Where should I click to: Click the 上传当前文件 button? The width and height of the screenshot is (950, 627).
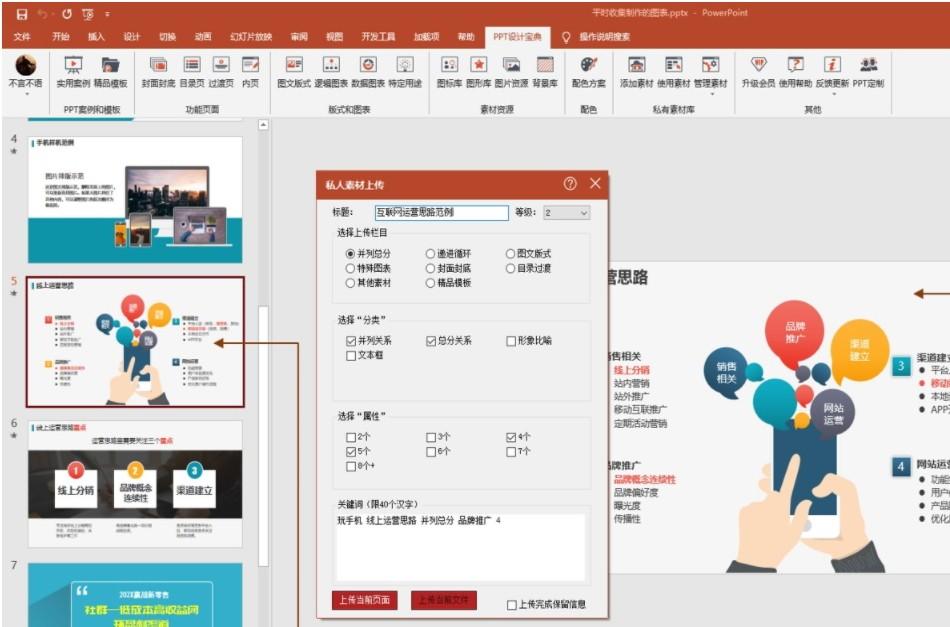click(x=443, y=600)
